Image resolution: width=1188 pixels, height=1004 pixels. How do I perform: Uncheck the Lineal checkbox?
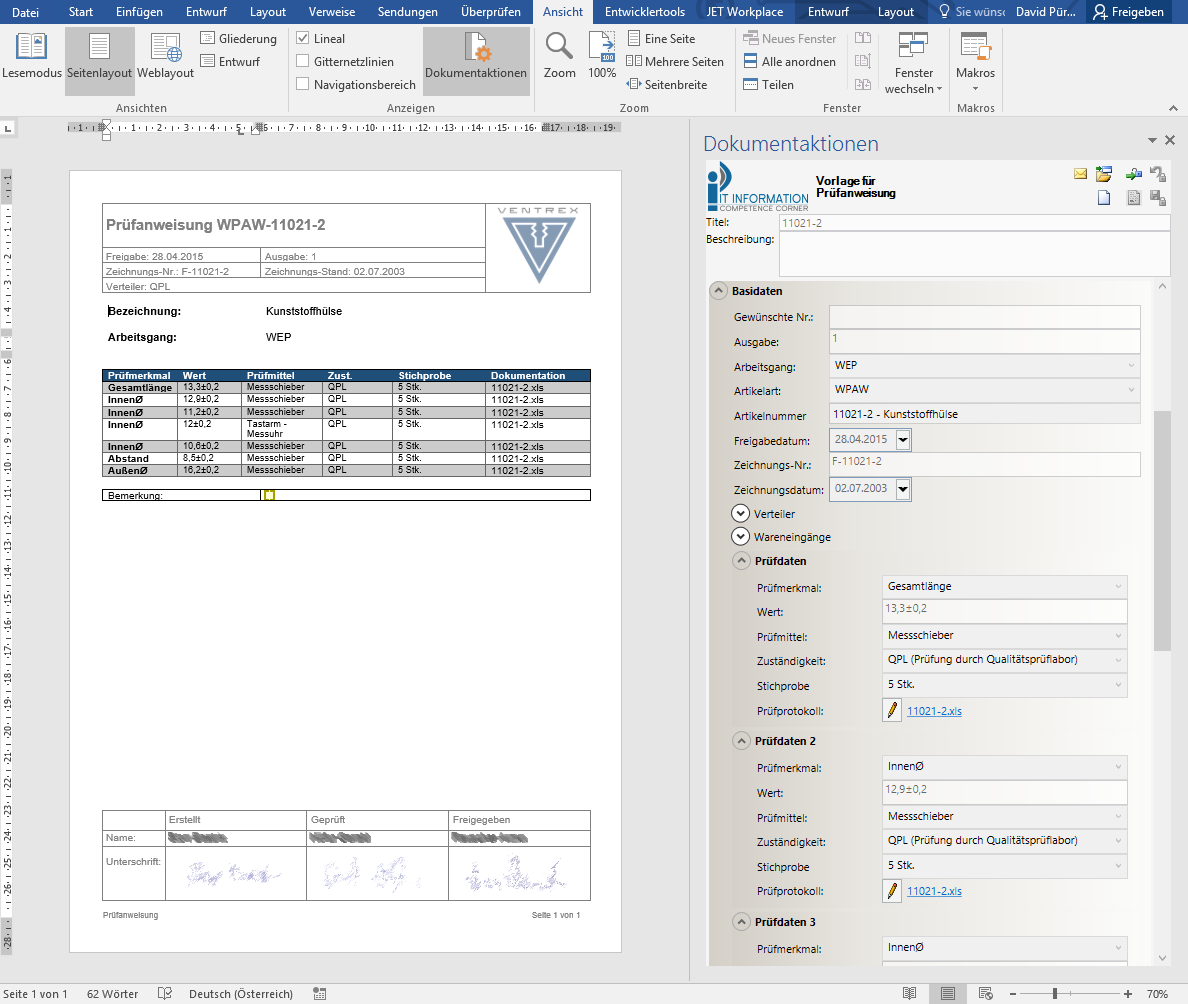tap(303, 38)
